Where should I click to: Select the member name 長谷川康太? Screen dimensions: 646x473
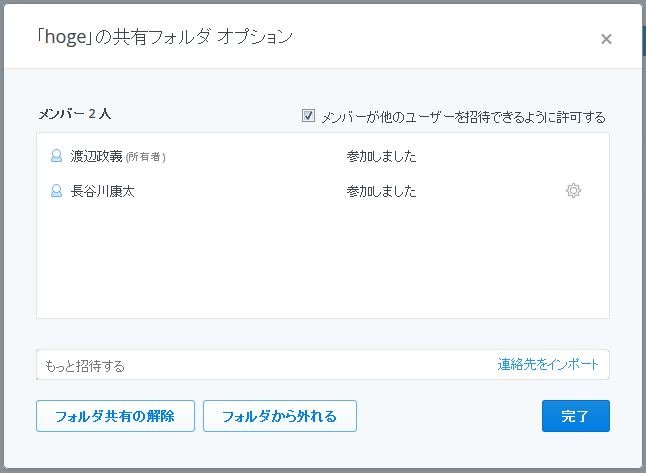tap(103, 191)
